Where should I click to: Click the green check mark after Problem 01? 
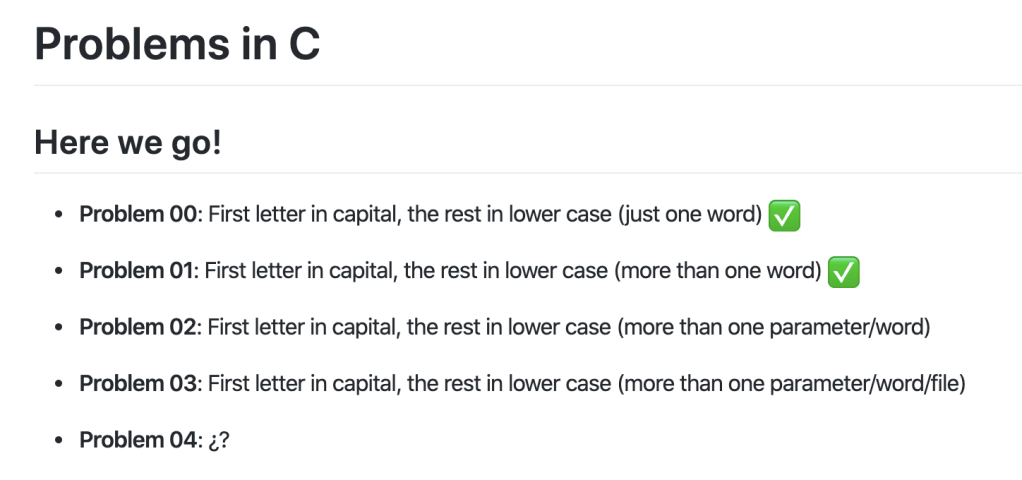pyautogui.click(x=845, y=271)
